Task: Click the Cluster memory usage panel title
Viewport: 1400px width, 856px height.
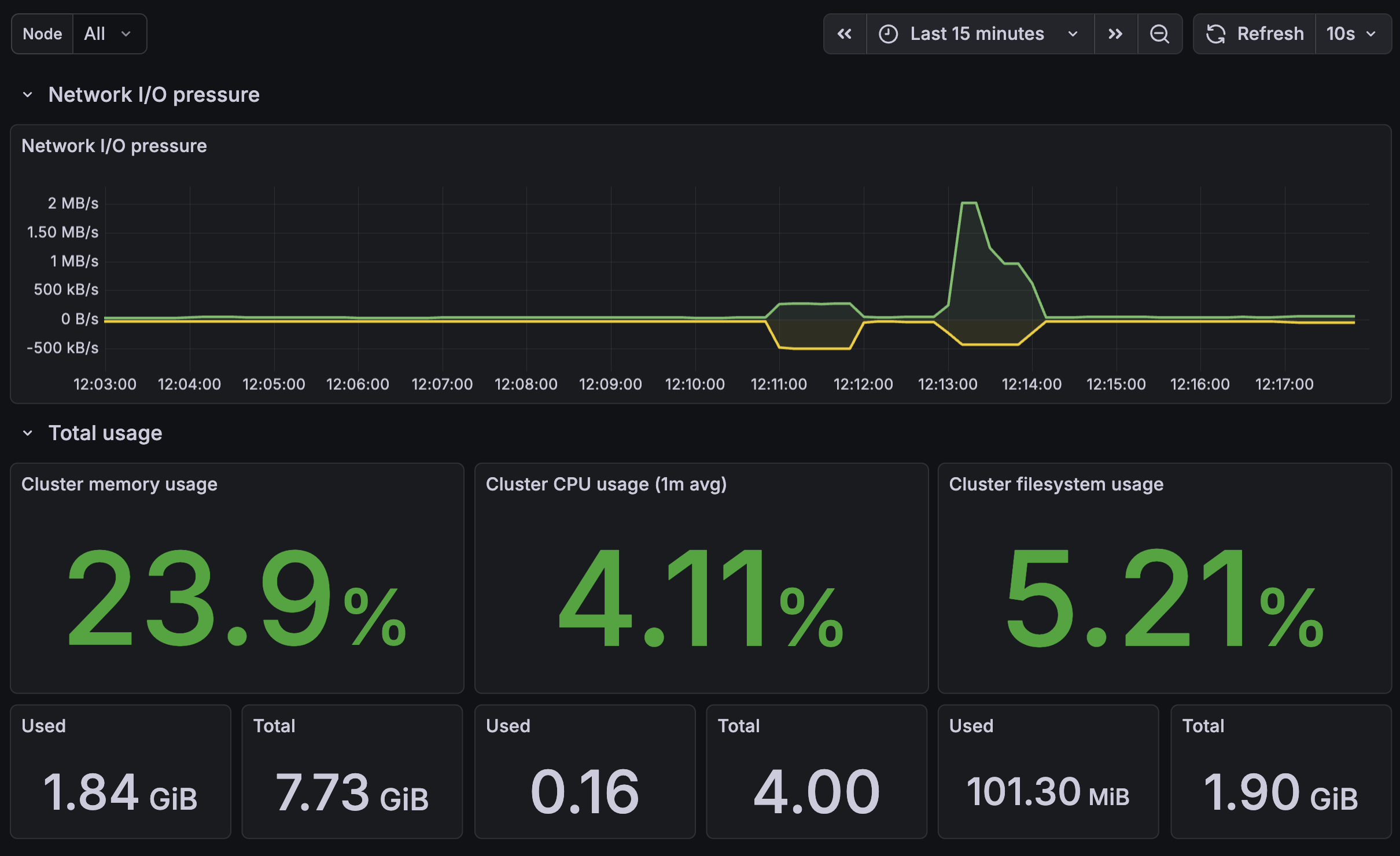Action: (119, 484)
